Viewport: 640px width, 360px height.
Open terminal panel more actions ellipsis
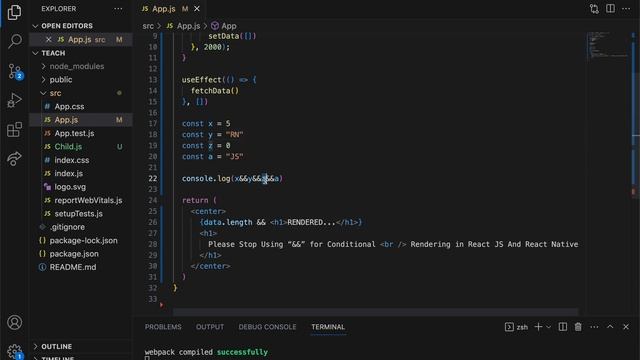pos(594,327)
